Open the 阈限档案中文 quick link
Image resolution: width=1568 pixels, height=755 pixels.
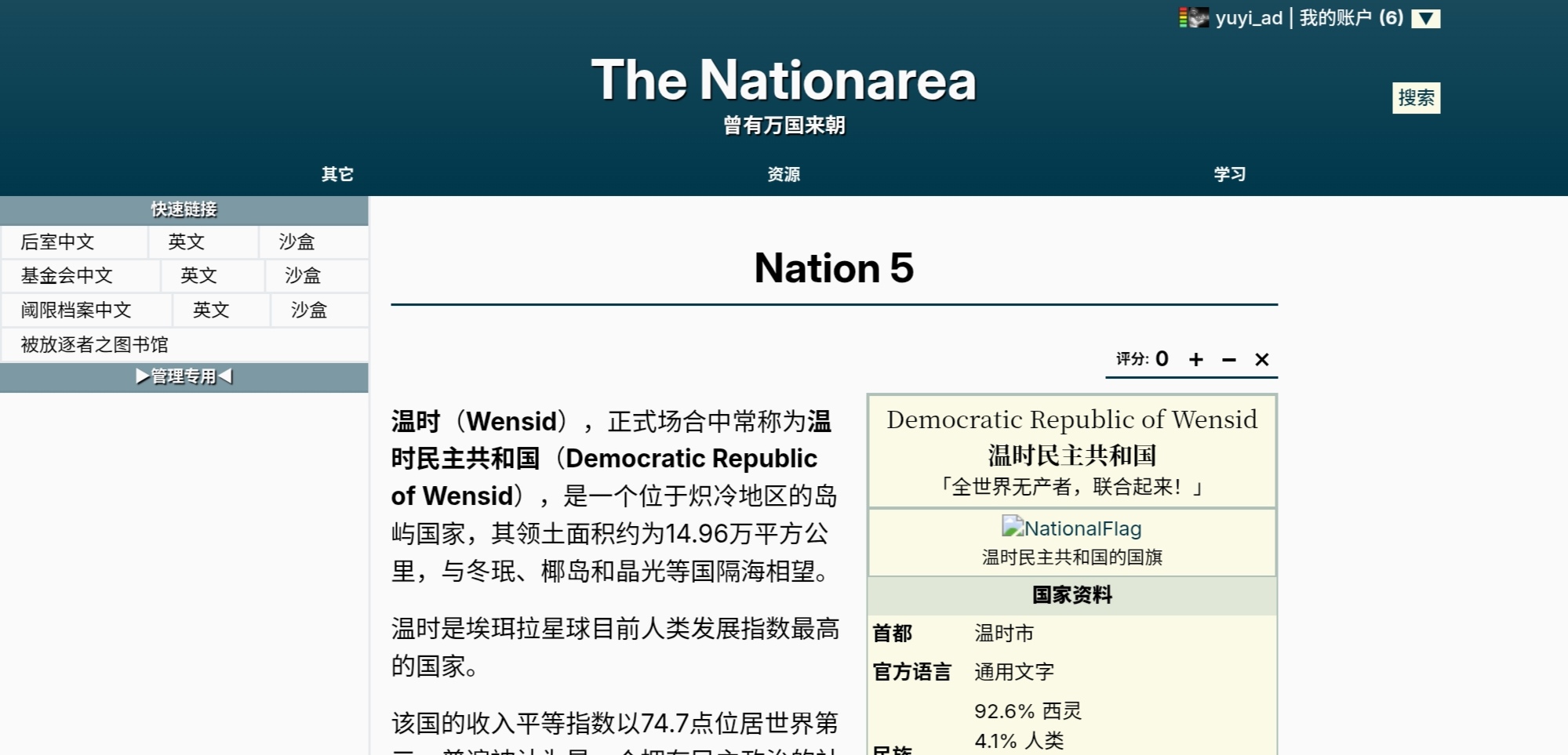point(76,310)
